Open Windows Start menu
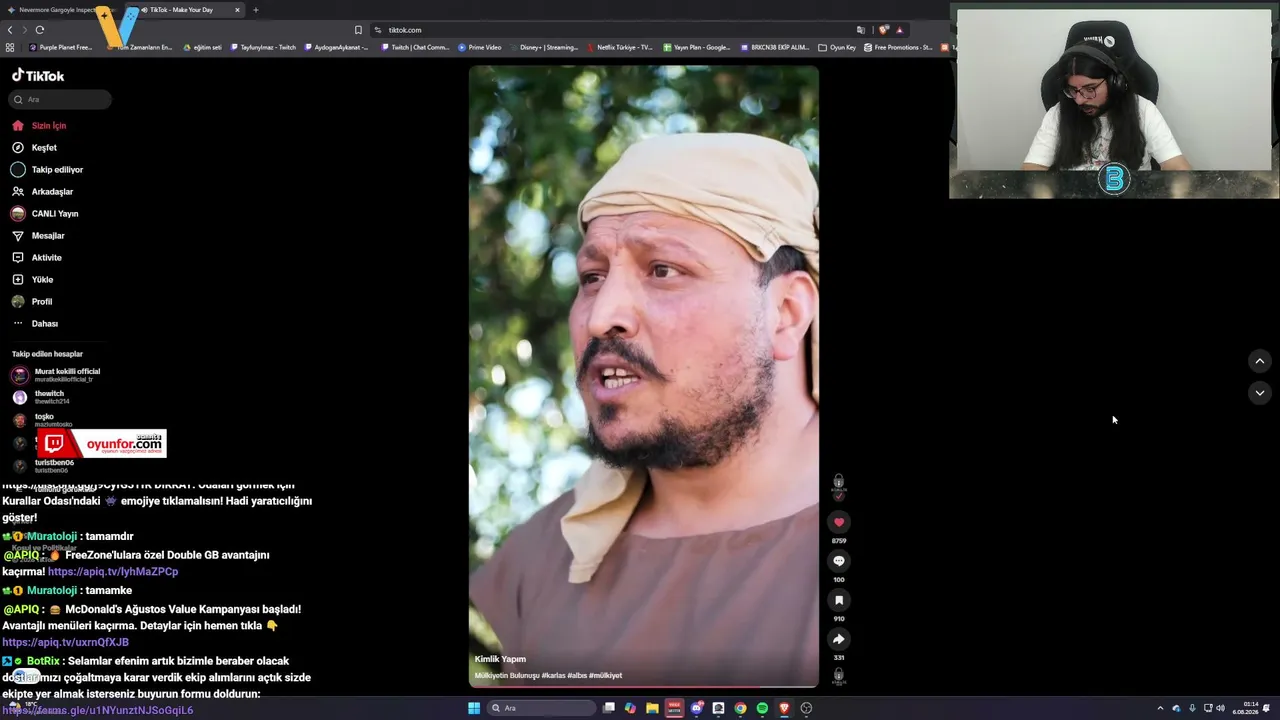1280x720 pixels. click(474, 708)
